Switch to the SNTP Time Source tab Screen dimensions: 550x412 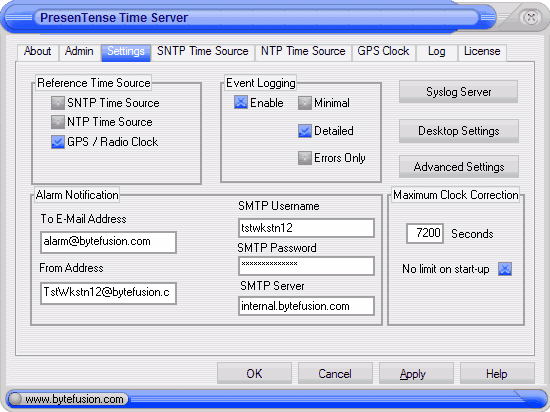(202, 52)
